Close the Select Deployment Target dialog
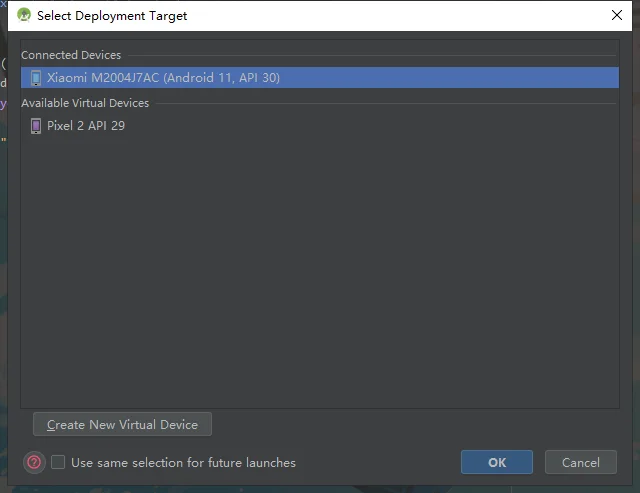The height and width of the screenshot is (493, 640). coord(617,15)
